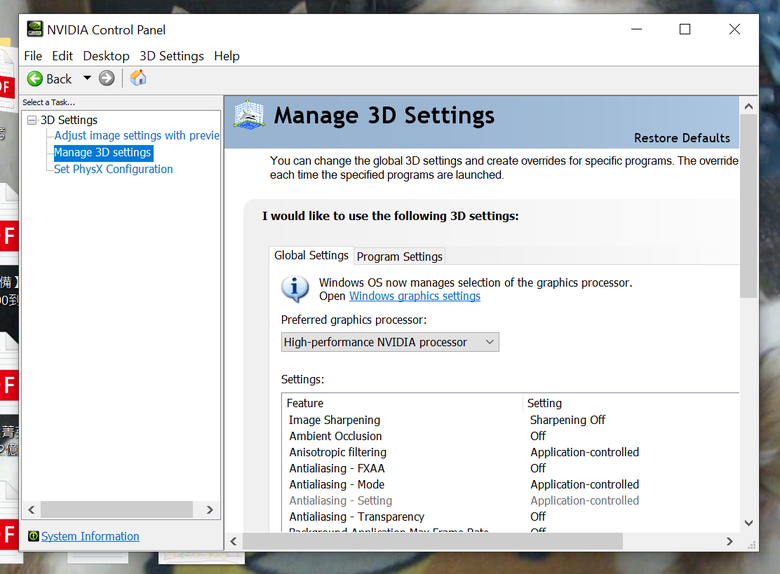Click the Home icon in toolbar
Screen dimensions: 780x574
[138, 78]
